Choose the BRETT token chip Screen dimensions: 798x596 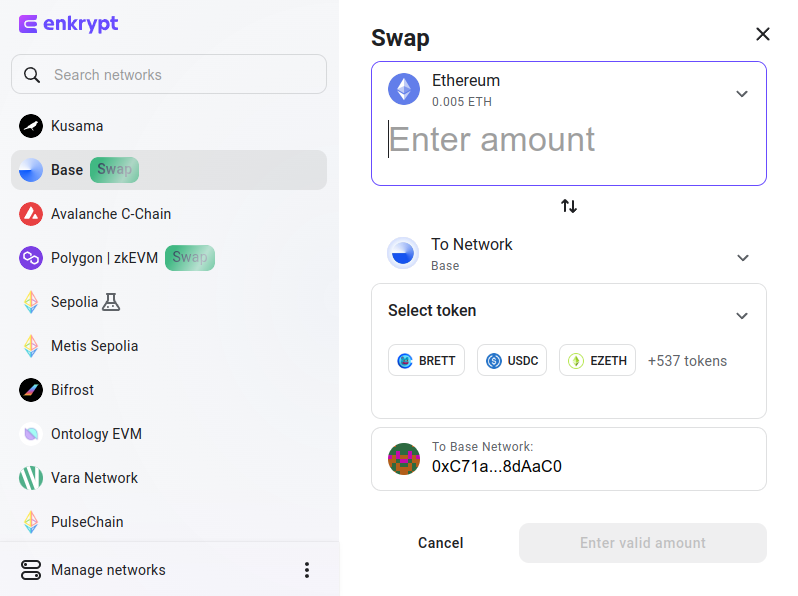pos(426,360)
